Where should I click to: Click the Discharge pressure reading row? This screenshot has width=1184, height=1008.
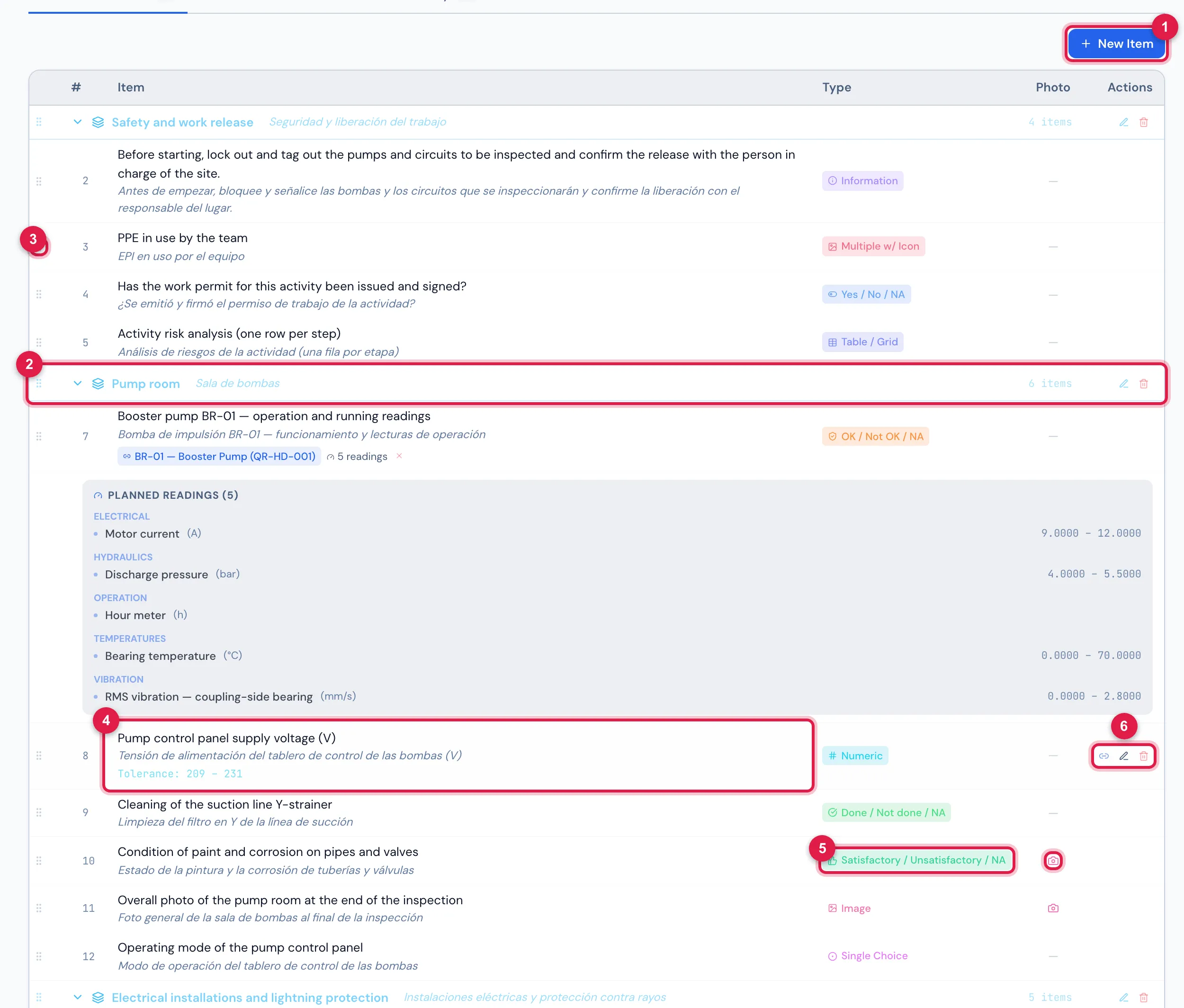pos(617,574)
